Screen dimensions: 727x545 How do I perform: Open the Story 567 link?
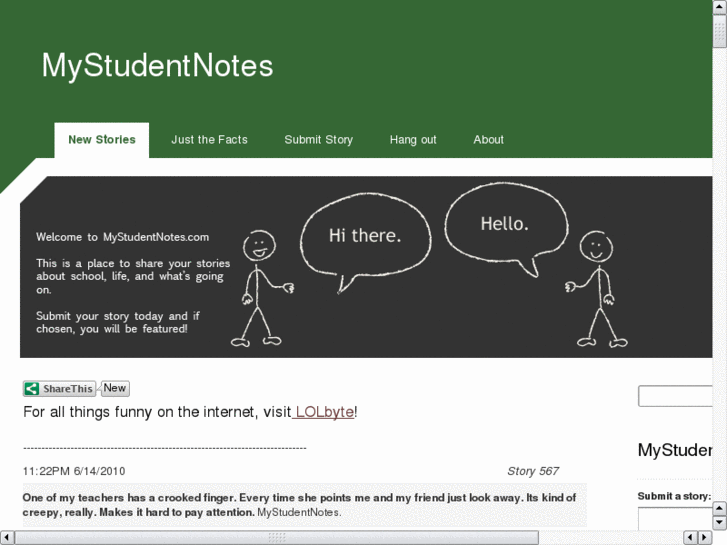tap(532, 471)
